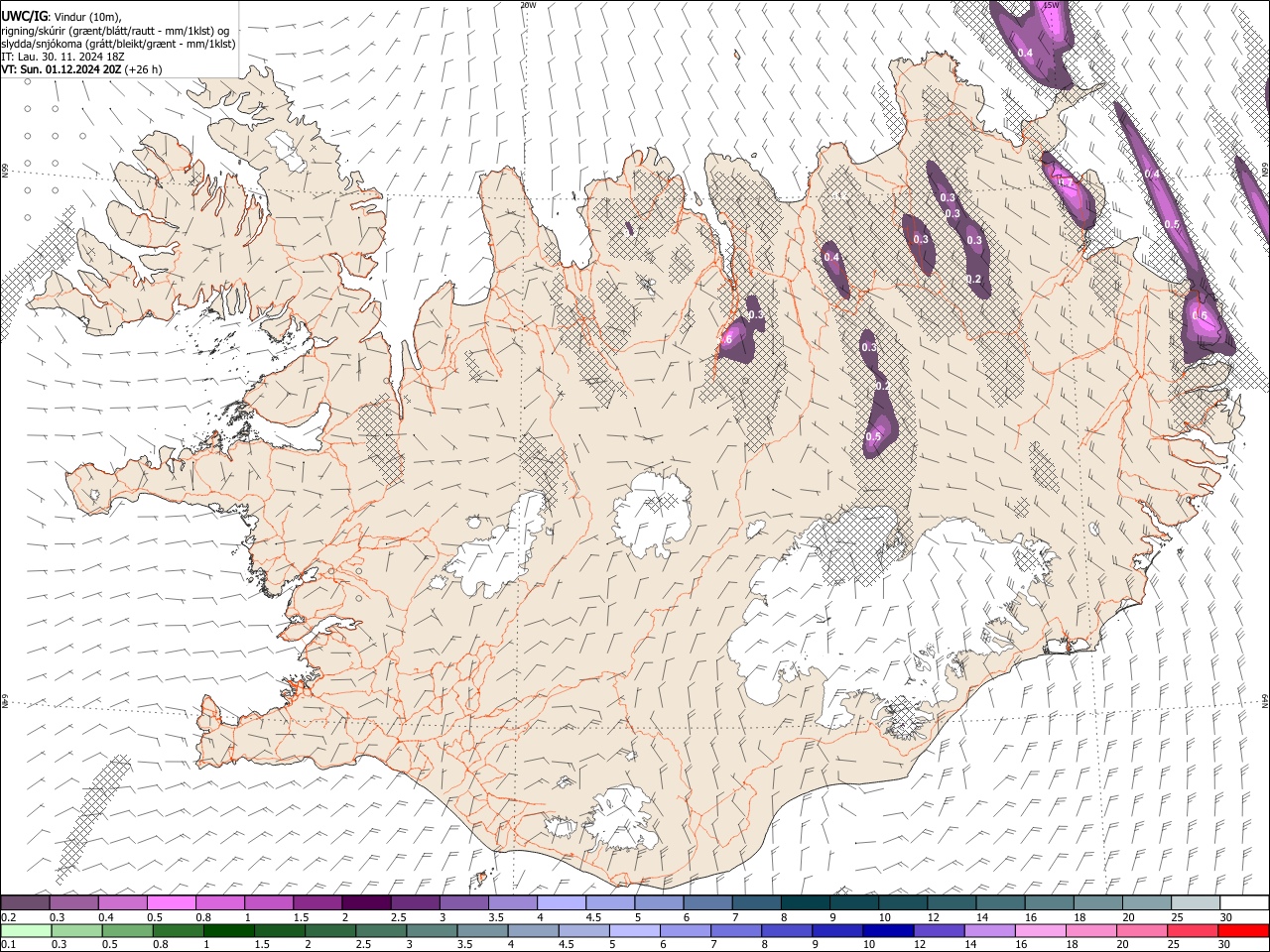The height and width of the screenshot is (952, 1270).
Task: Click the mauve swatch starting at 0.3 in top legend
Action: 73,902
